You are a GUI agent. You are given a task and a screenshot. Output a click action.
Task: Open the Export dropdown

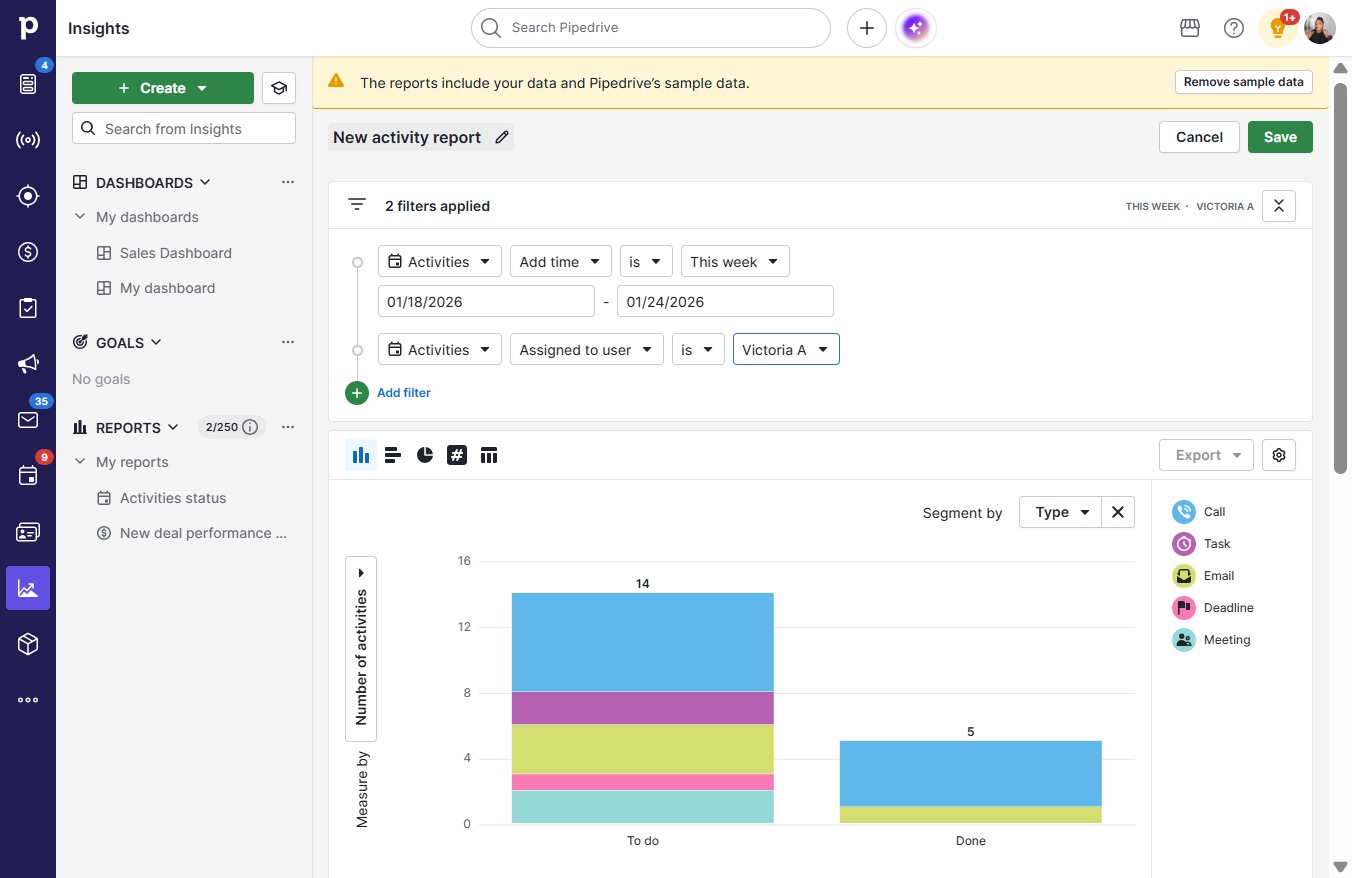[x=1207, y=455]
